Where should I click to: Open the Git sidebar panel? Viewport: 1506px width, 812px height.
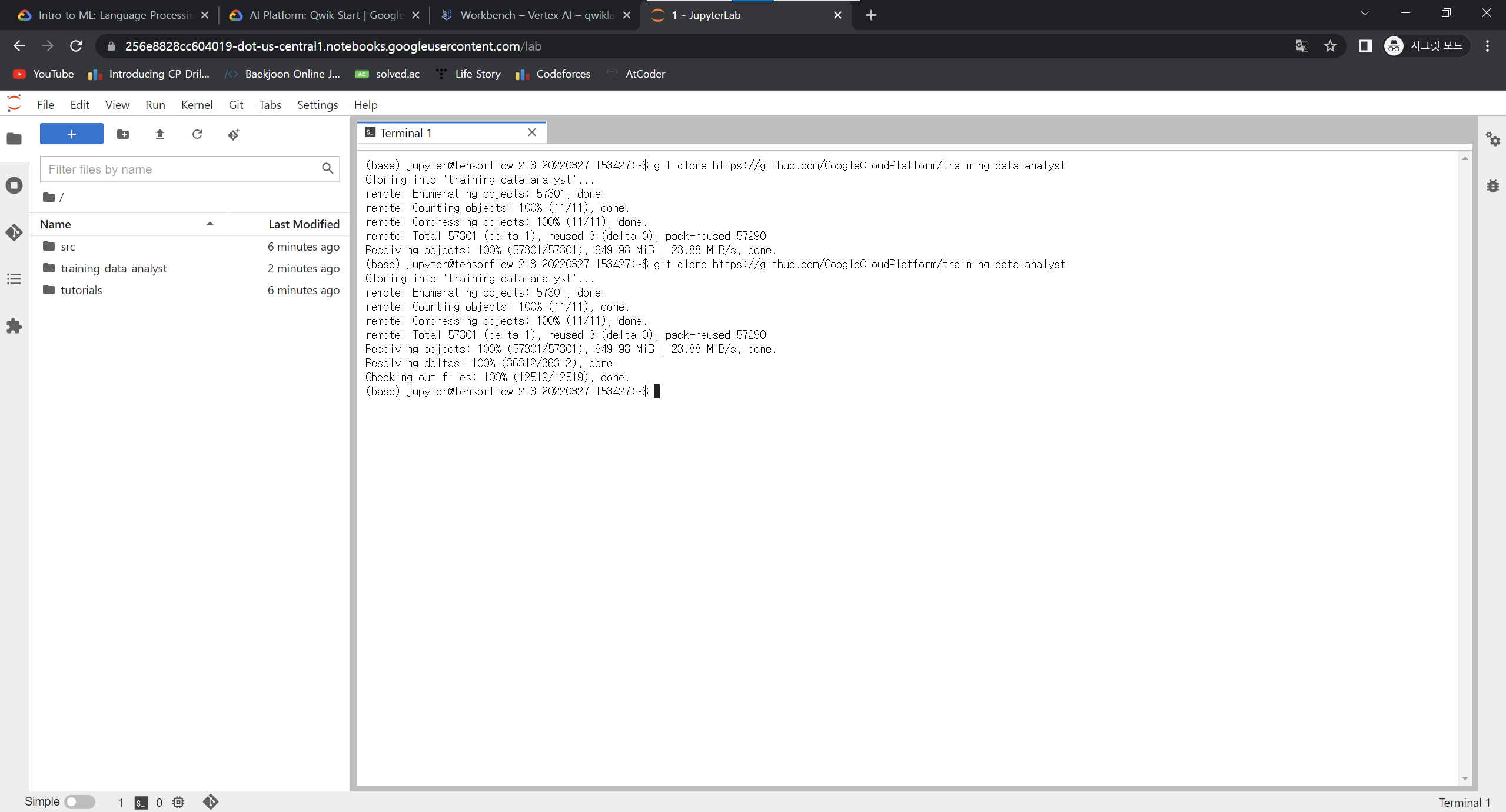tap(14, 232)
